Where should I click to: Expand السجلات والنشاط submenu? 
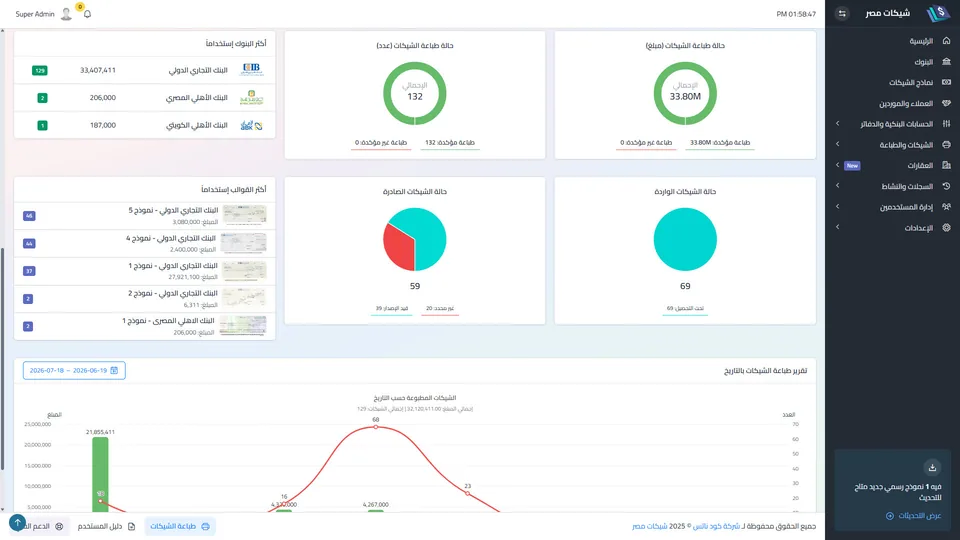[x=838, y=186]
